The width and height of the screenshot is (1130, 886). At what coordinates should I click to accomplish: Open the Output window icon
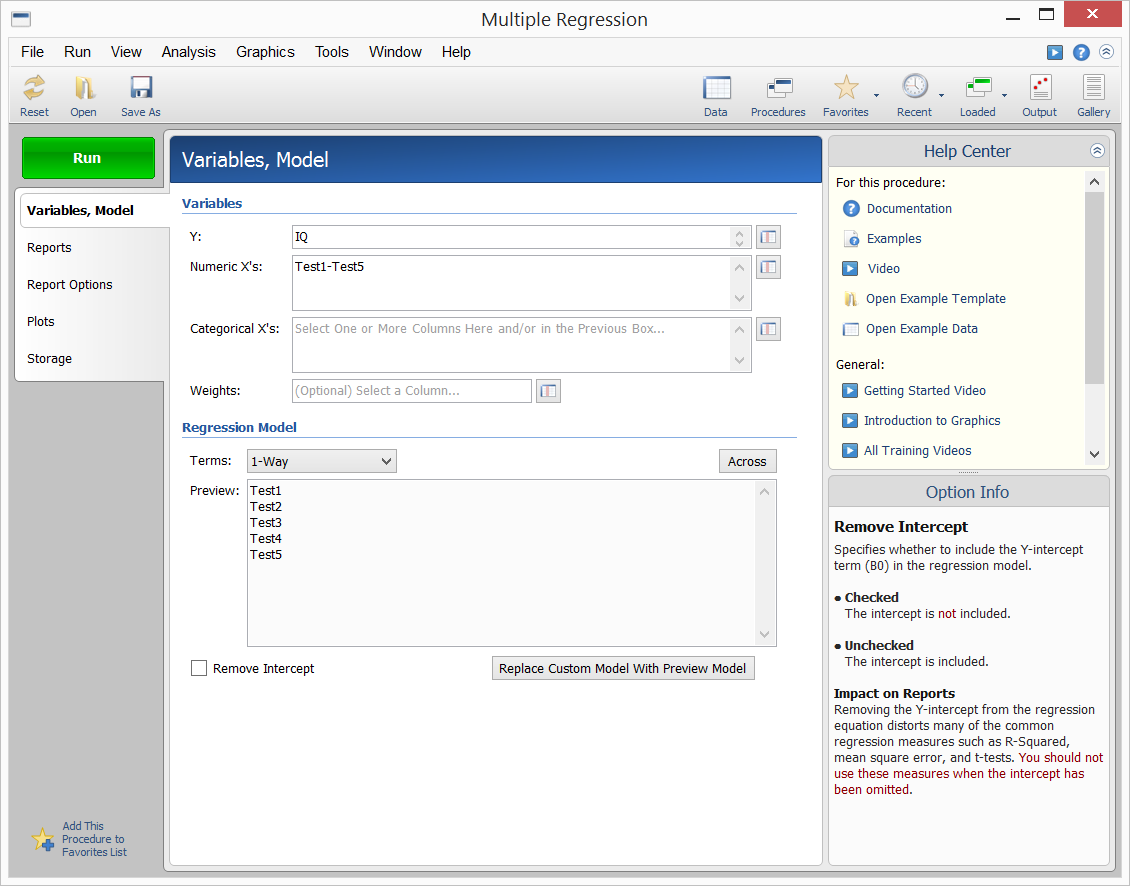pos(1040,88)
